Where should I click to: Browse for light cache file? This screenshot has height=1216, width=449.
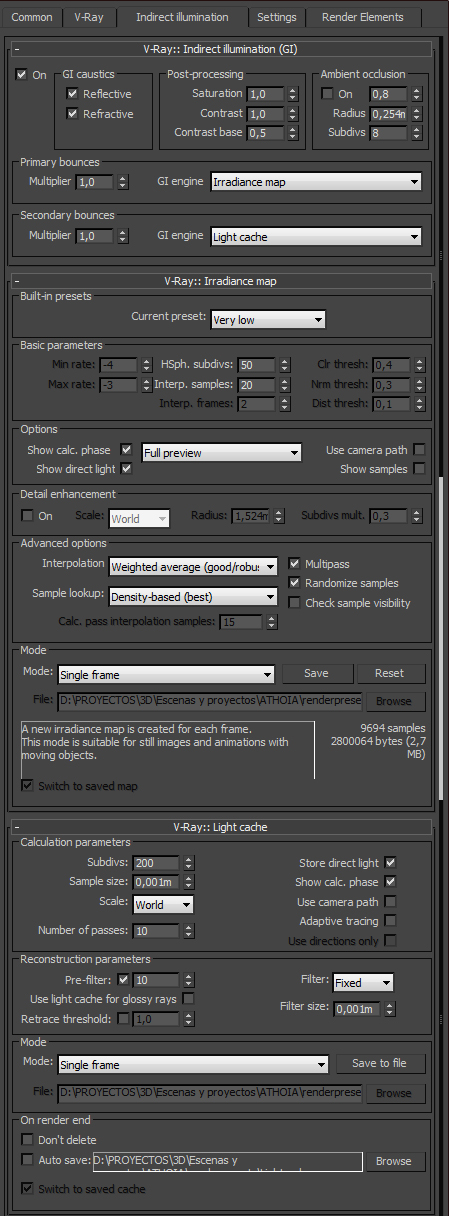[394, 1093]
